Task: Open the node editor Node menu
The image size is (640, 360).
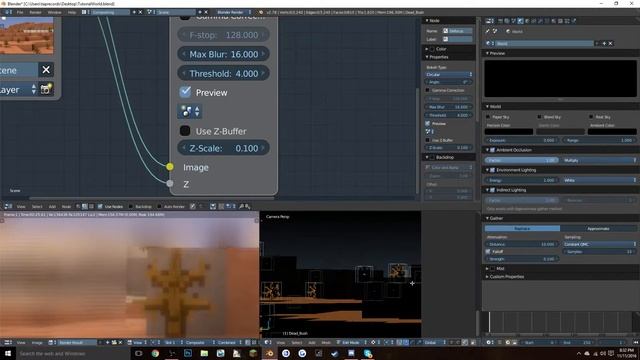Action: click(x=66, y=207)
